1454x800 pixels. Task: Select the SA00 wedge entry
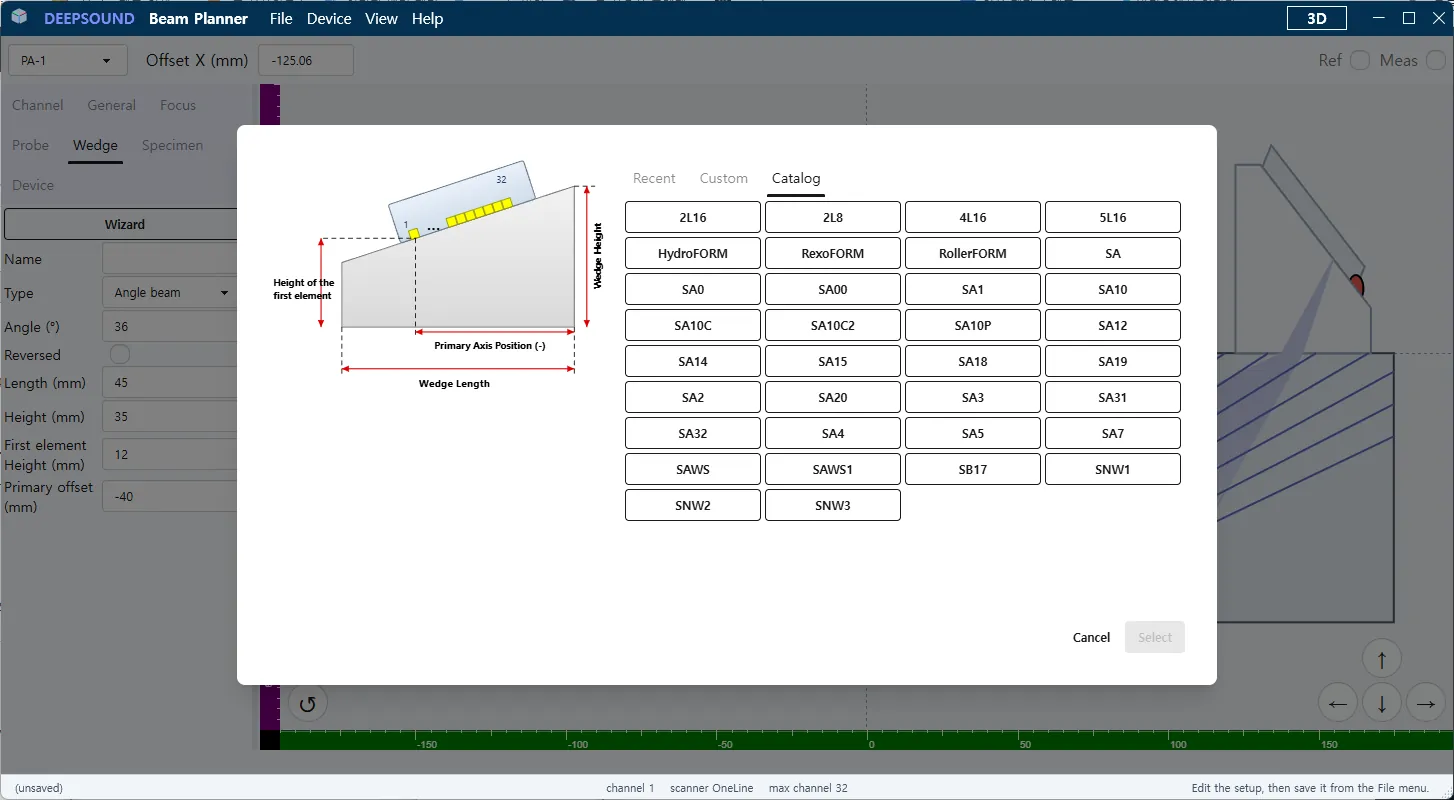click(x=833, y=289)
